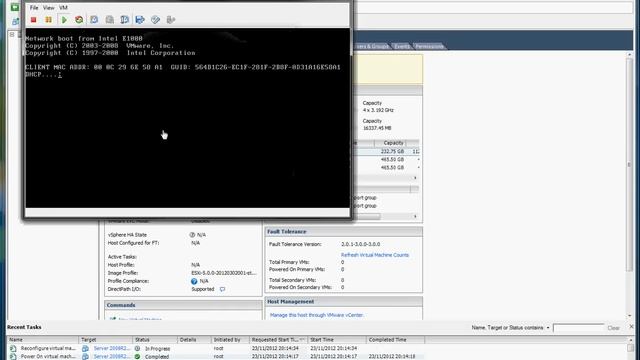Click the In Progress status icon
The width and height of the screenshot is (640, 360).
pyautogui.click(x=138, y=349)
